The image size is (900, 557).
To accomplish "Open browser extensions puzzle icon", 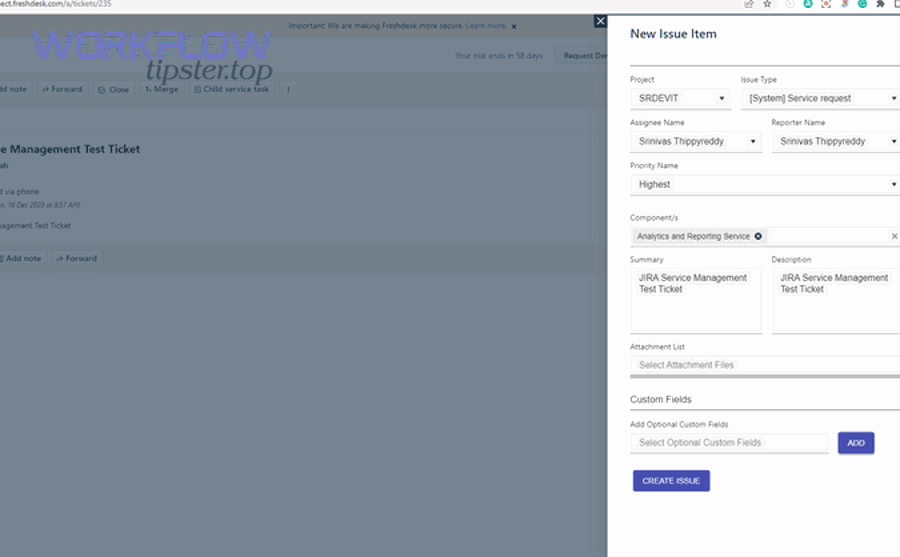I will coord(880,4).
